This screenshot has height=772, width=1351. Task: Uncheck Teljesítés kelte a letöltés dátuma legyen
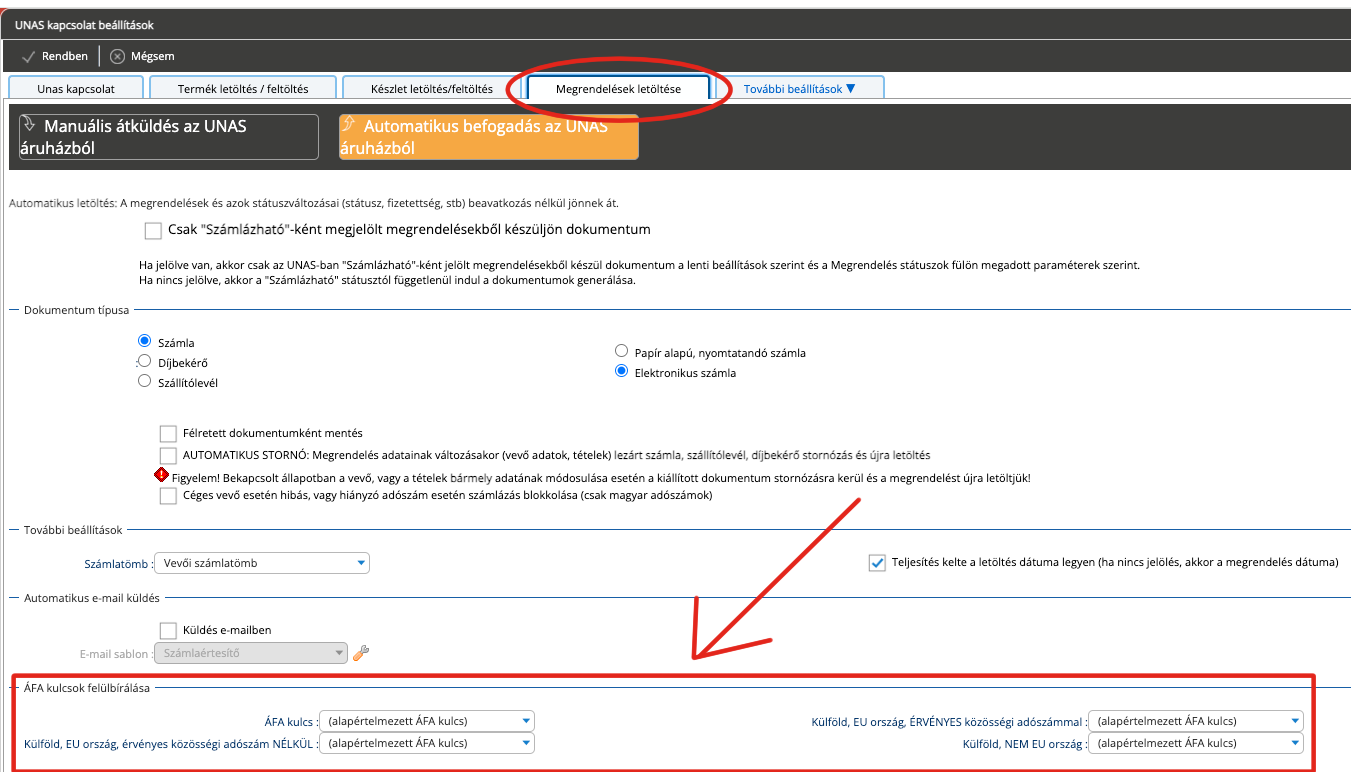(x=877, y=562)
